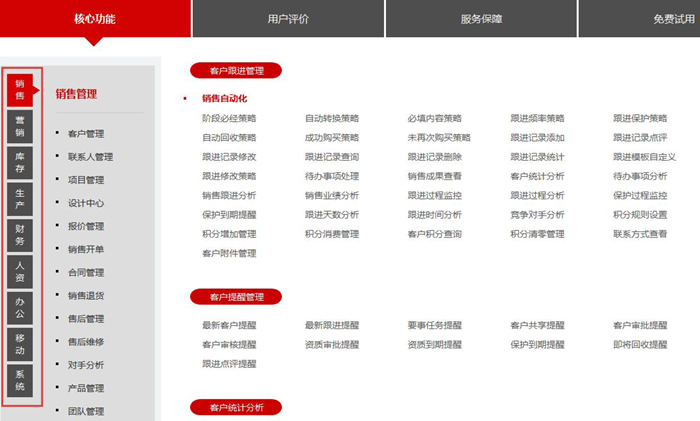Viewport: 700px width, 421px height.
Task: Select 对手分析 in the left menu
Action: [86, 365]
